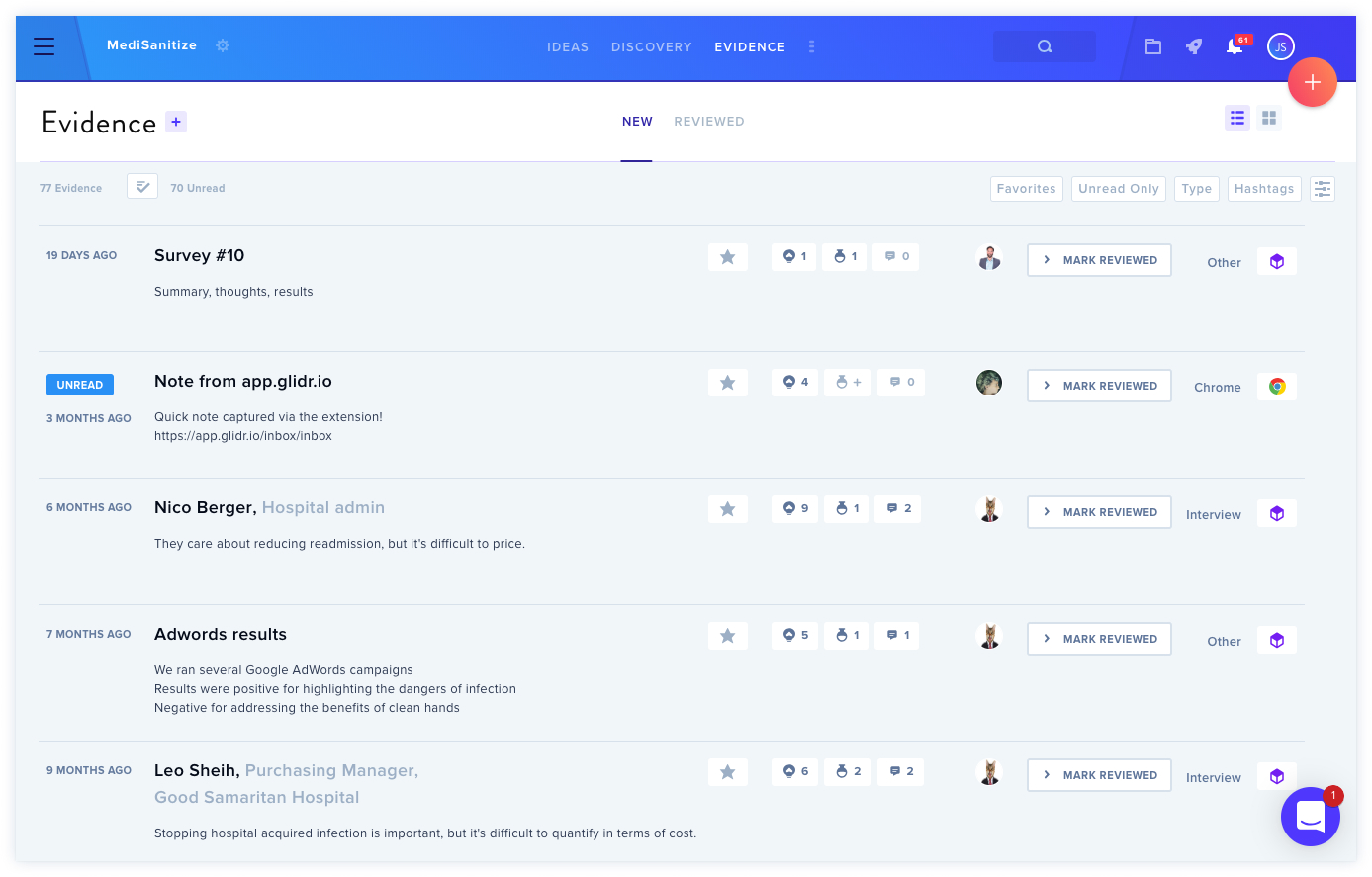Expand the more navigation options dots

tap(811, 46)
